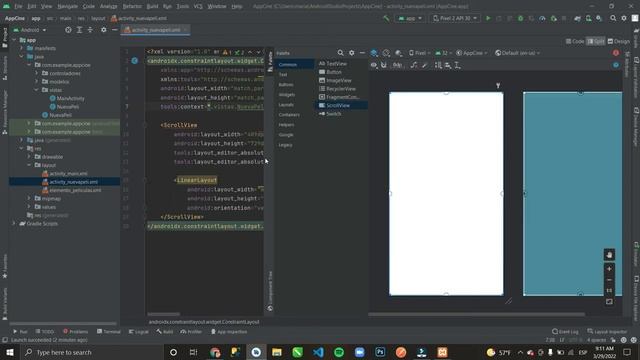Open Layout Inspector from status bar
The image size is (640, 360).
607,331
